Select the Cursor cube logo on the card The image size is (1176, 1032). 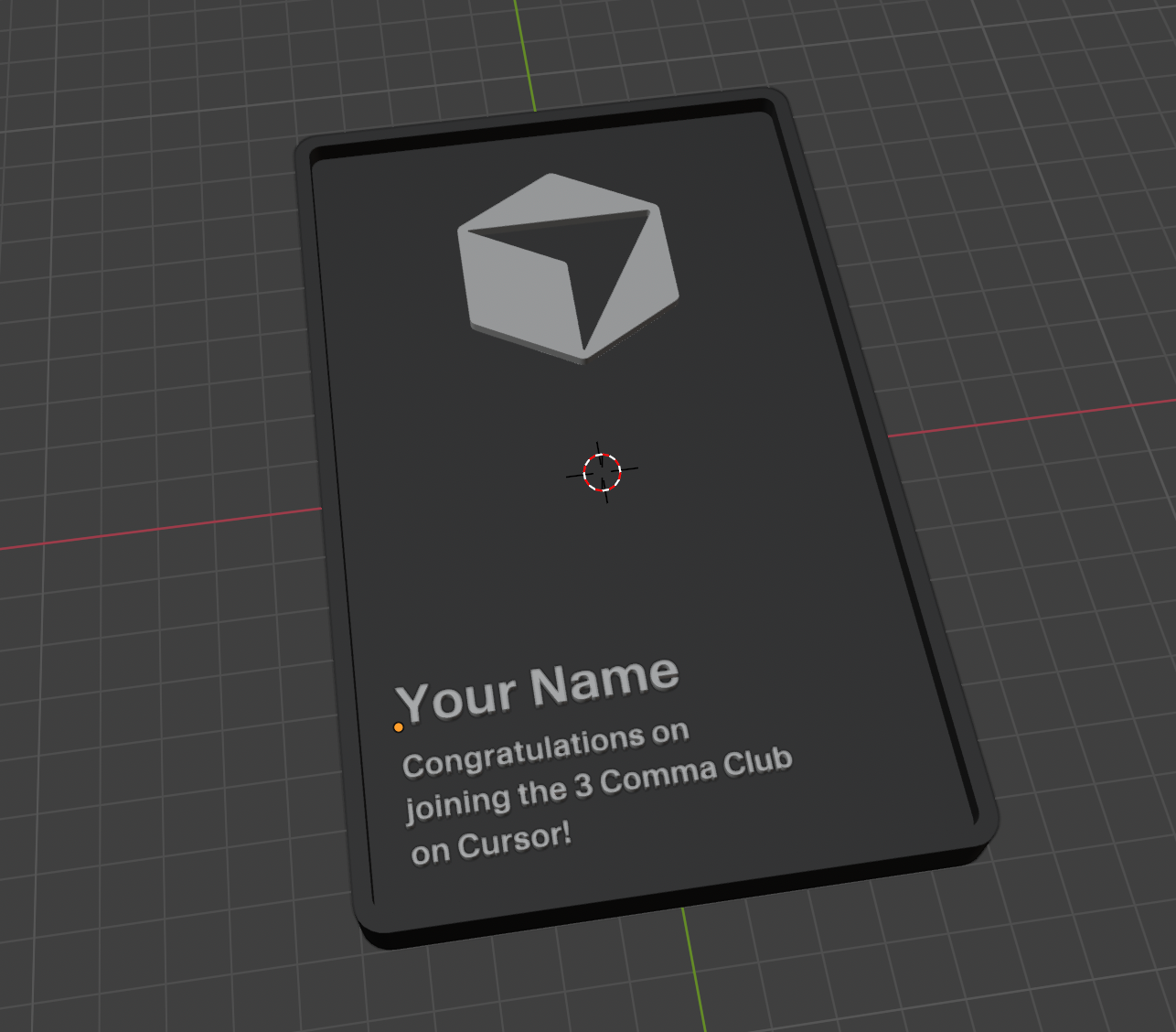(568, 268)
